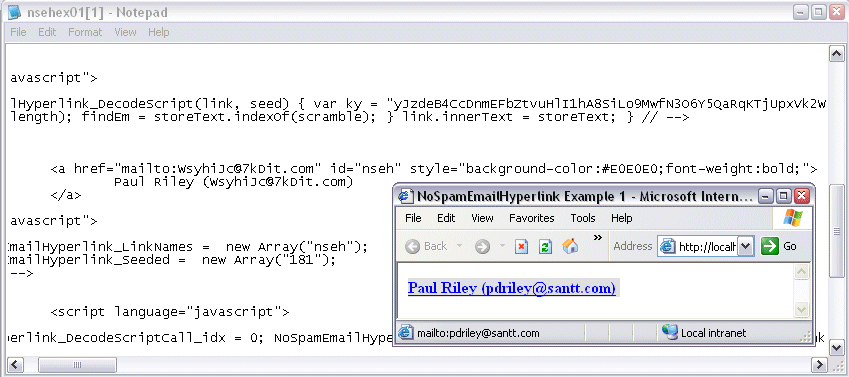Click the Refresh icon in browser toolbar
The height and width of the screenshot is (377, 849).
[545, 247]
